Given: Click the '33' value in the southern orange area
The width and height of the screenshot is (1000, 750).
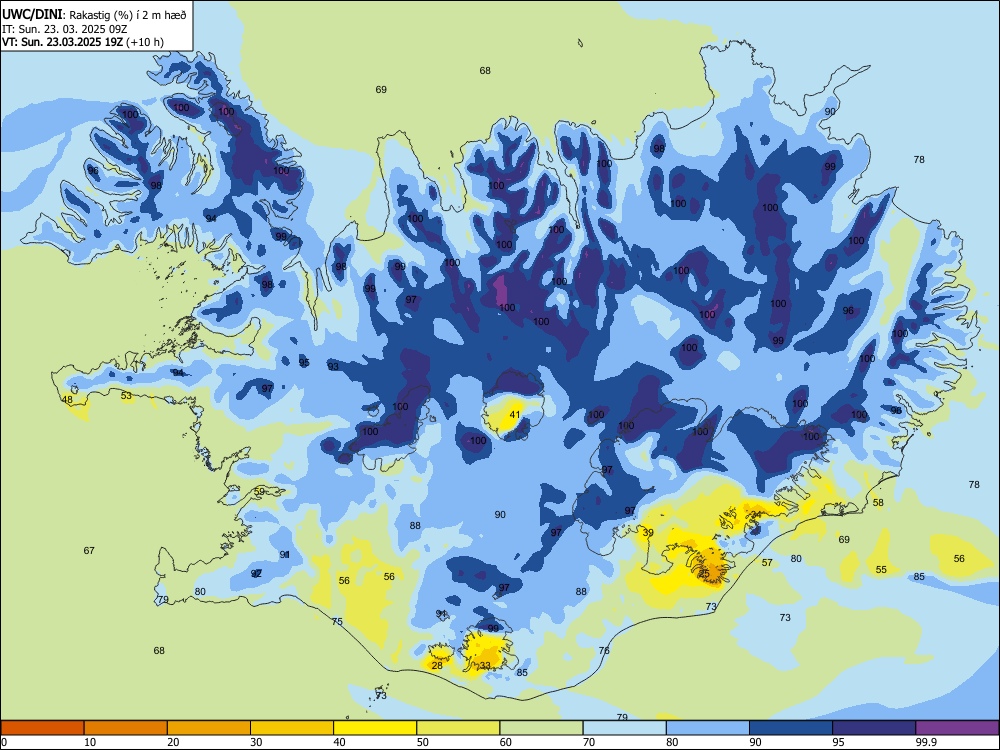Looking at the screenshot, I should point(485,666).
